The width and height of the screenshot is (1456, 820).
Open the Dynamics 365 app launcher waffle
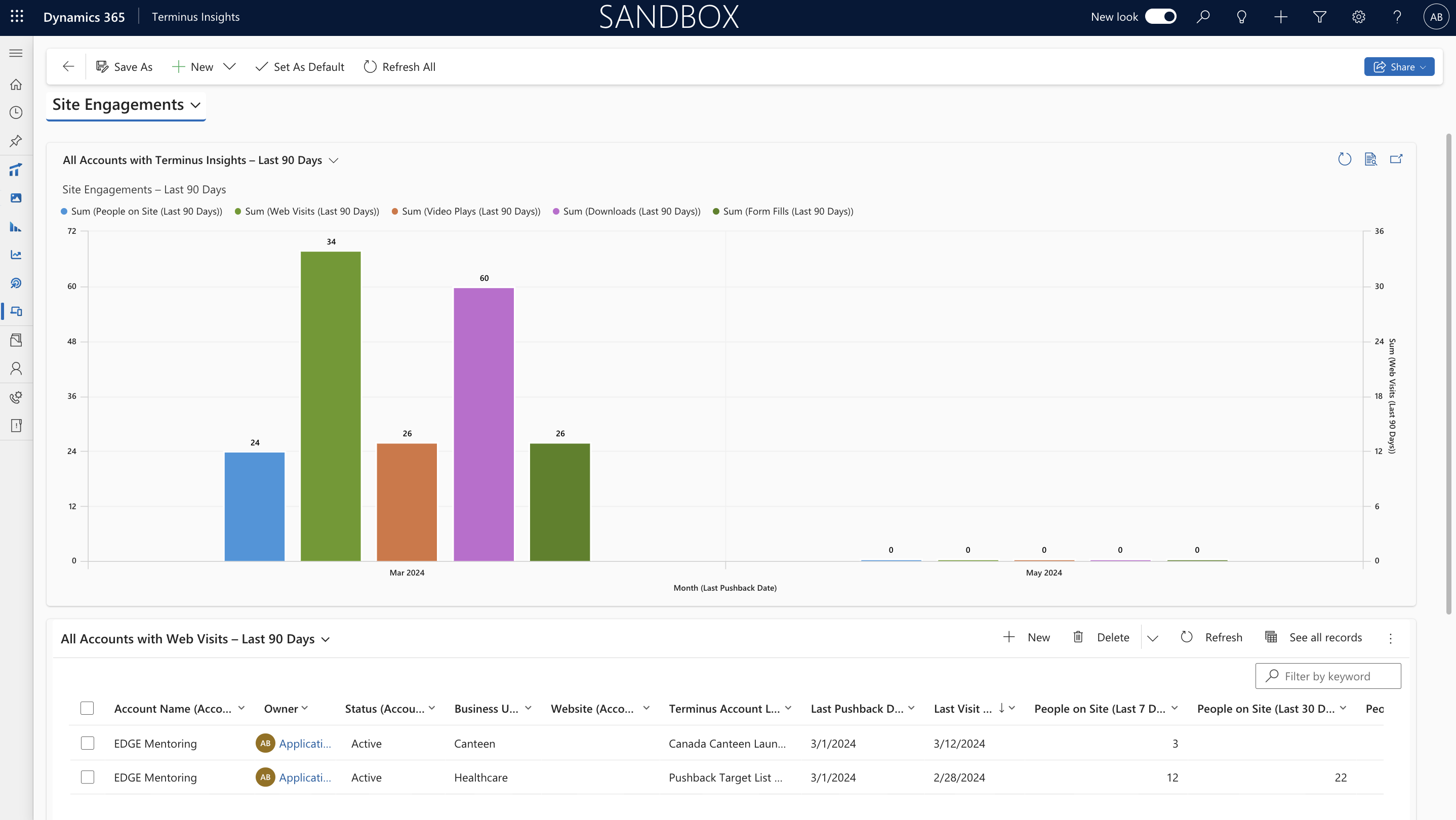[17, 17]
